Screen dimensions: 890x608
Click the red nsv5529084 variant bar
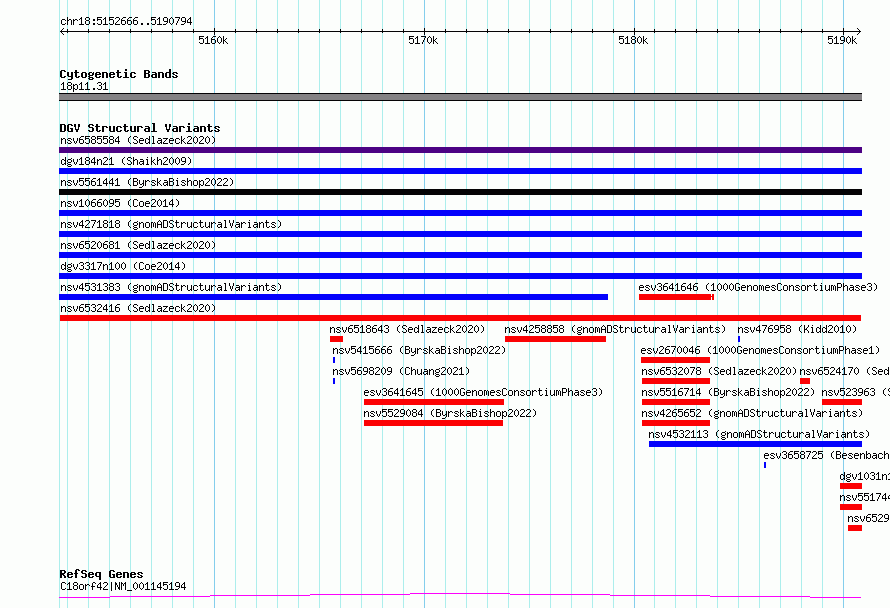[433, 423]
